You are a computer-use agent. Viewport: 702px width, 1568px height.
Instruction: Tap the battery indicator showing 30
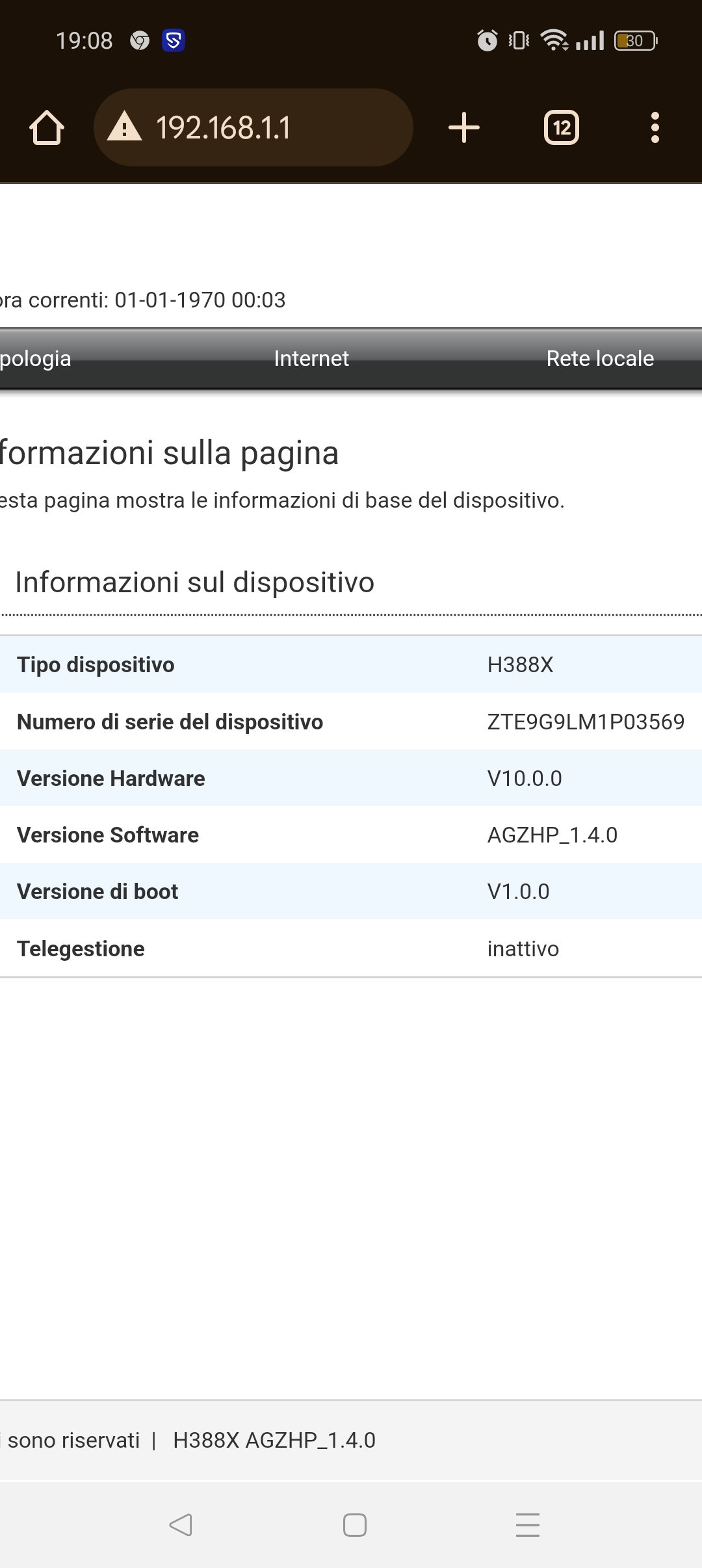[636, 41]
